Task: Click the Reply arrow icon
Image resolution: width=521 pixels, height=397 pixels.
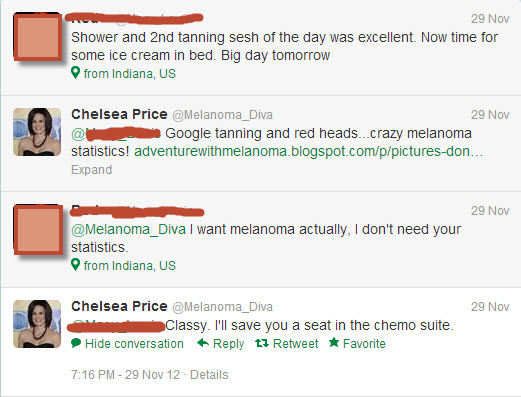Action: tap(203, 343)
